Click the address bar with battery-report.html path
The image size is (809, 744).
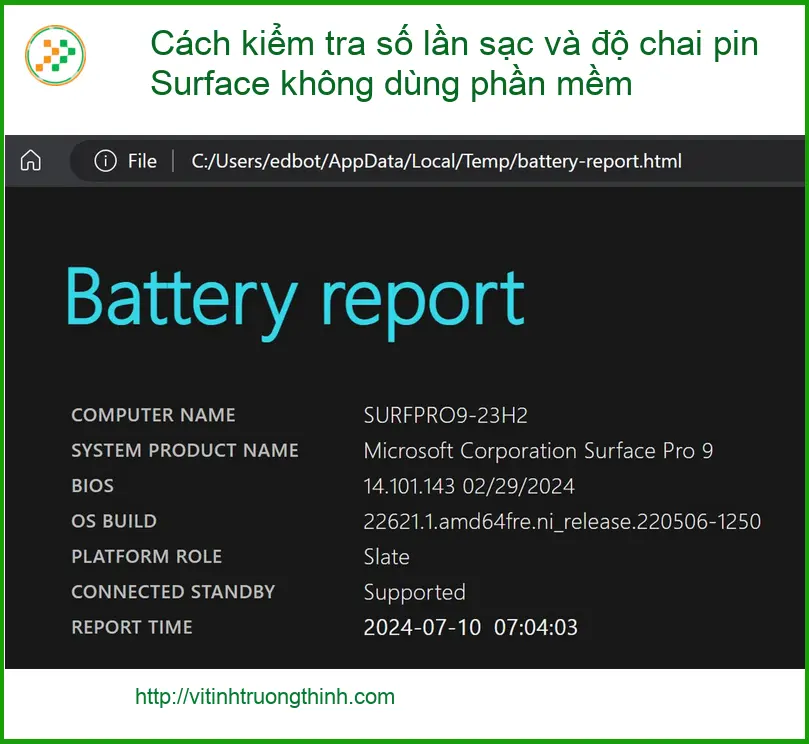pos(439,161)
